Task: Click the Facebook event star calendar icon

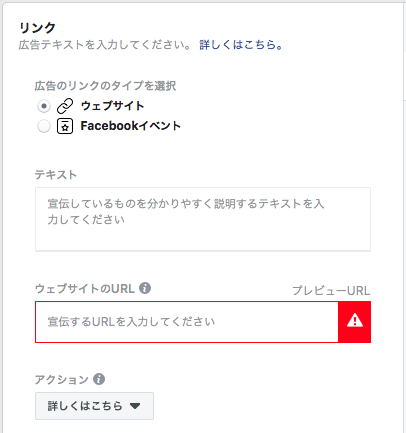Action: (65, 126)
